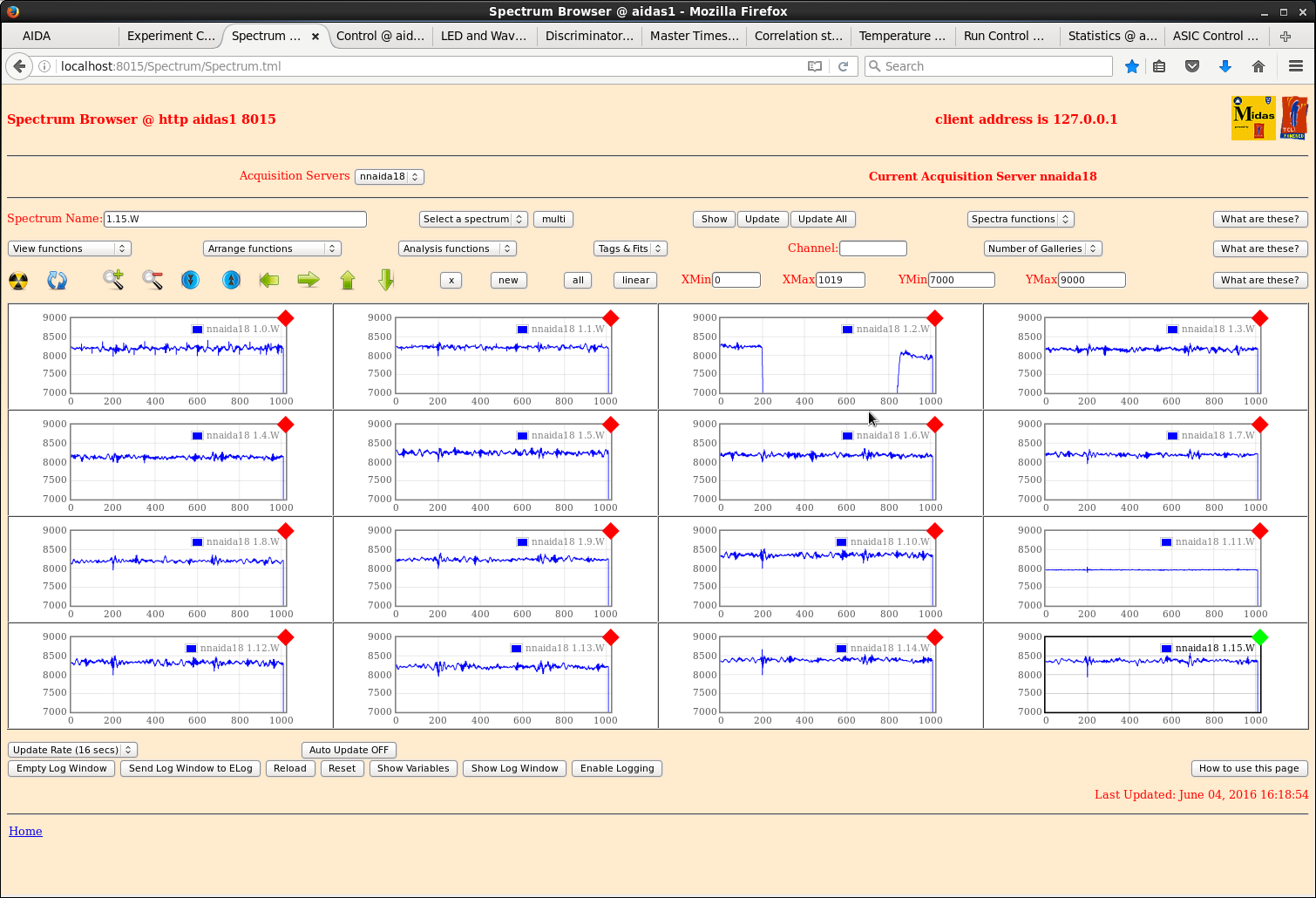
Task: Click the multi button
Action: (x=553, y=219)
